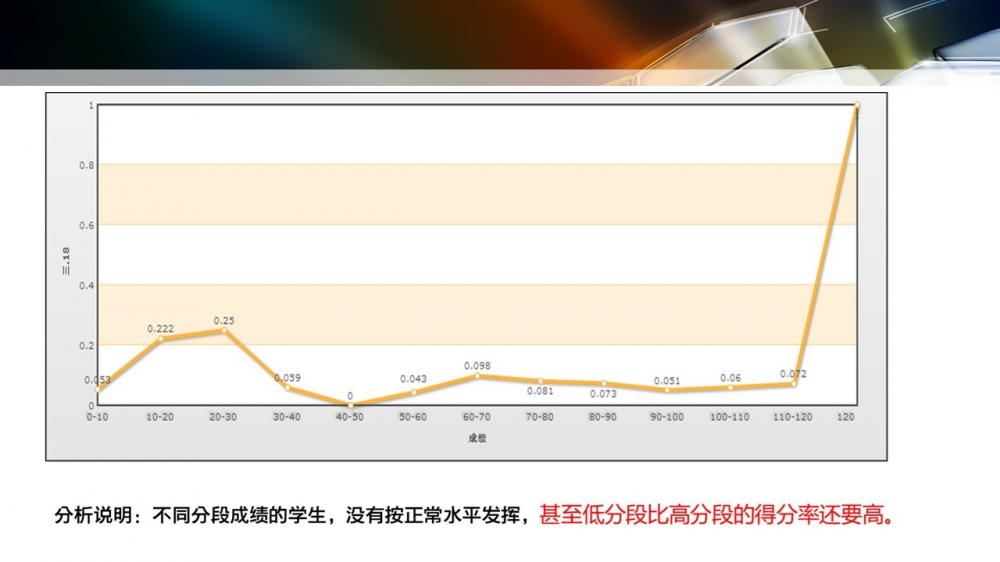Click the peak data point at 120

(857, 105)
